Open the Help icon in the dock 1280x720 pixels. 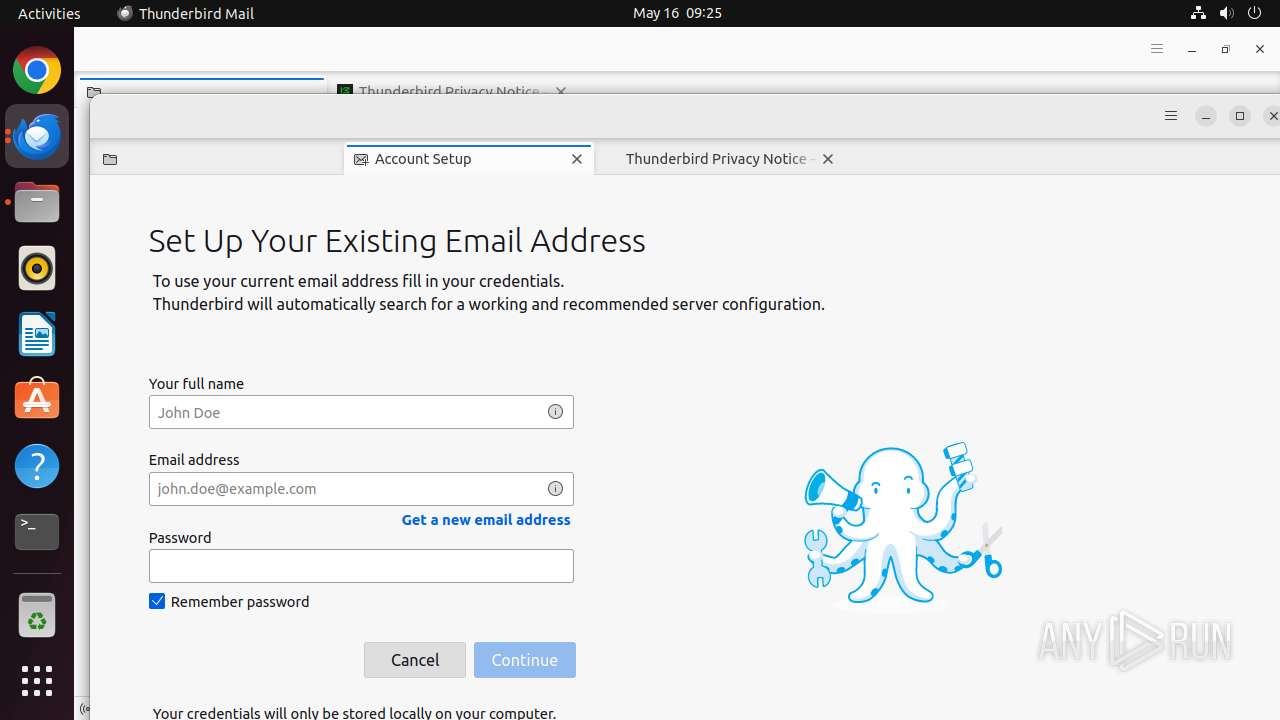[x=37, y=466]
